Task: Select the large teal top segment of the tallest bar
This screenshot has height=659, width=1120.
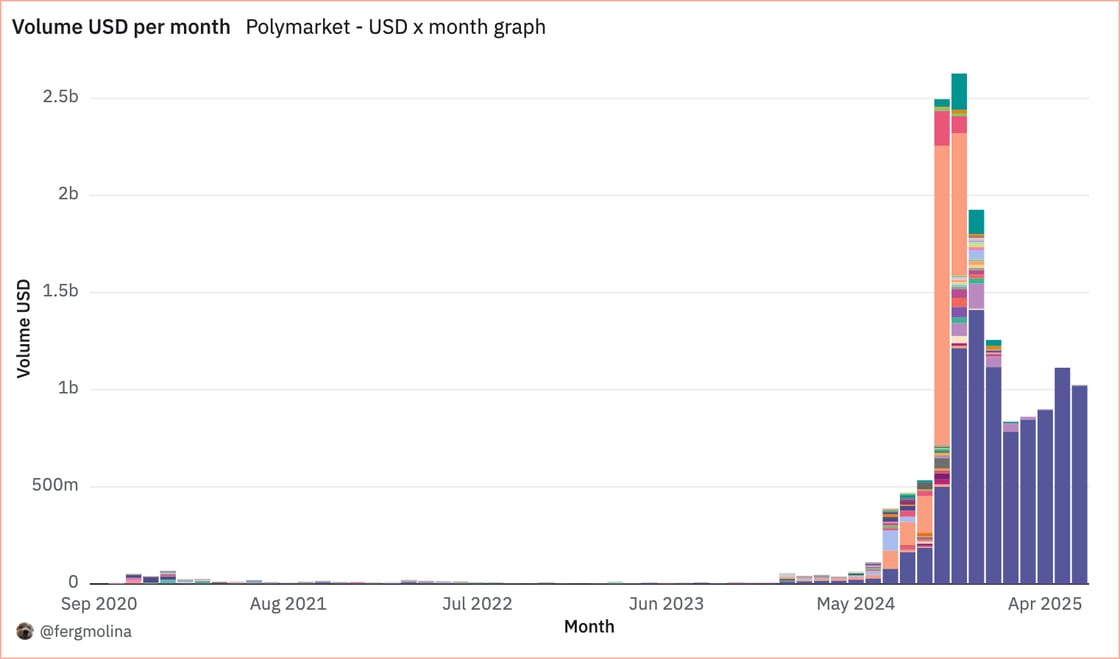Action: pos(959,91)
